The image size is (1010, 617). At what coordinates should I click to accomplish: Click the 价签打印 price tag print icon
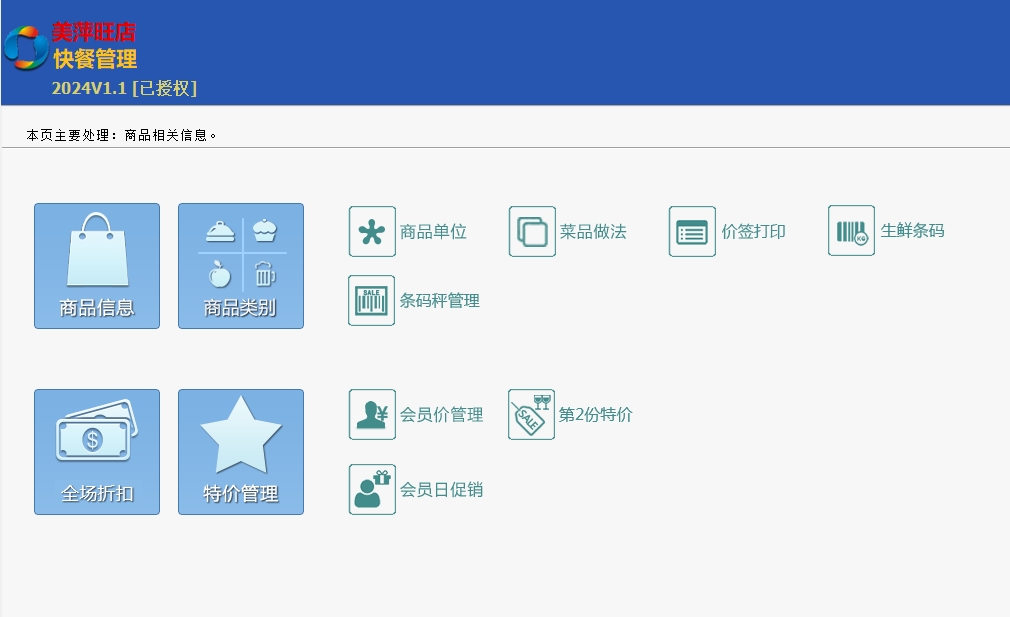(692, 231)
